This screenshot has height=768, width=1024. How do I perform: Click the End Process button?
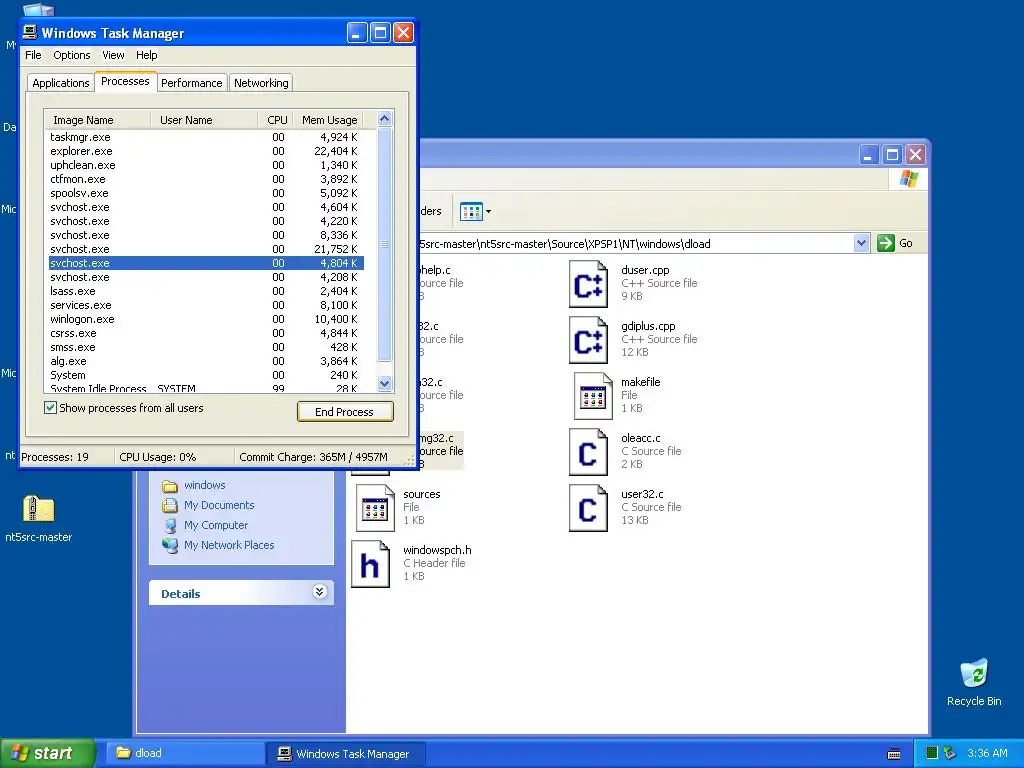[x=345, y=412]
